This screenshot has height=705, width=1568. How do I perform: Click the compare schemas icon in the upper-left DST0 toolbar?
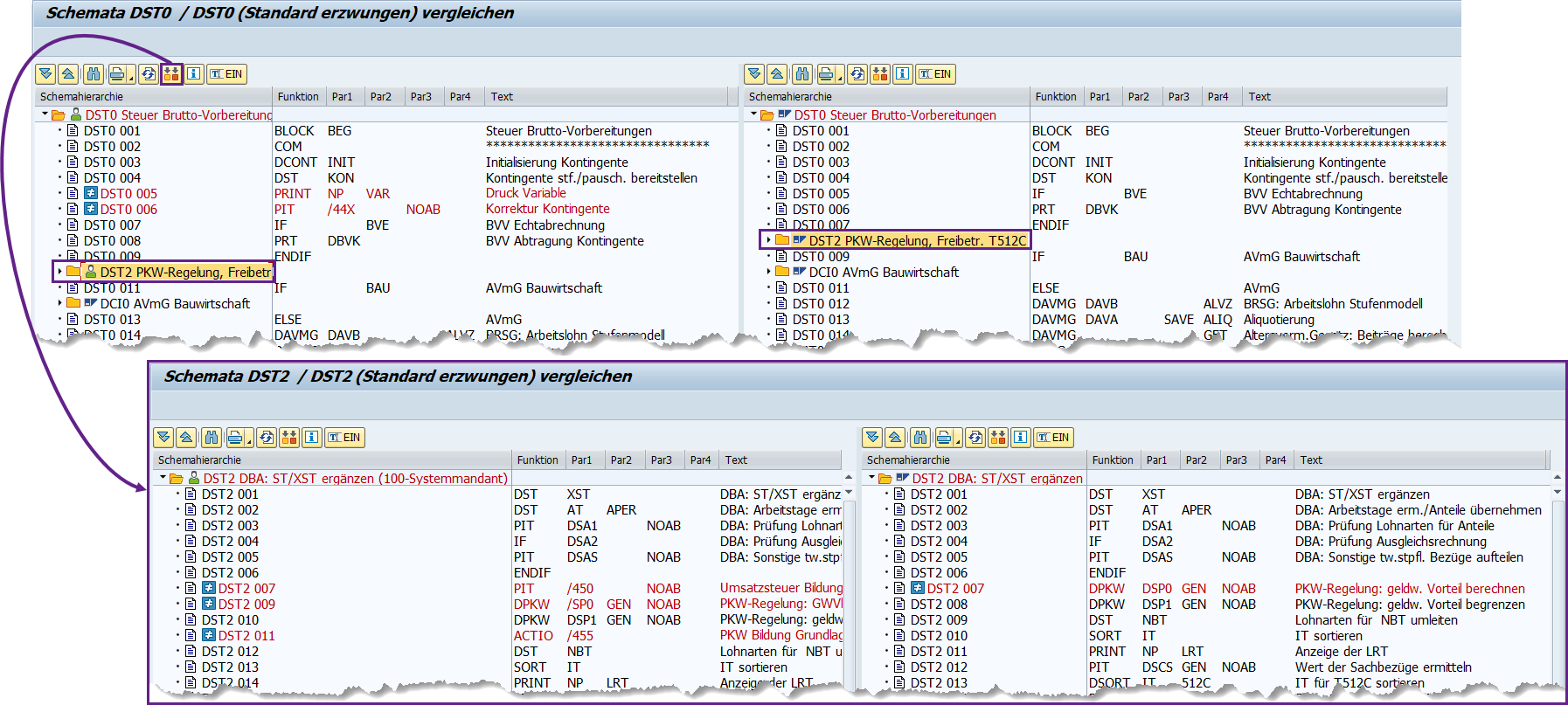tap(171, 74)
